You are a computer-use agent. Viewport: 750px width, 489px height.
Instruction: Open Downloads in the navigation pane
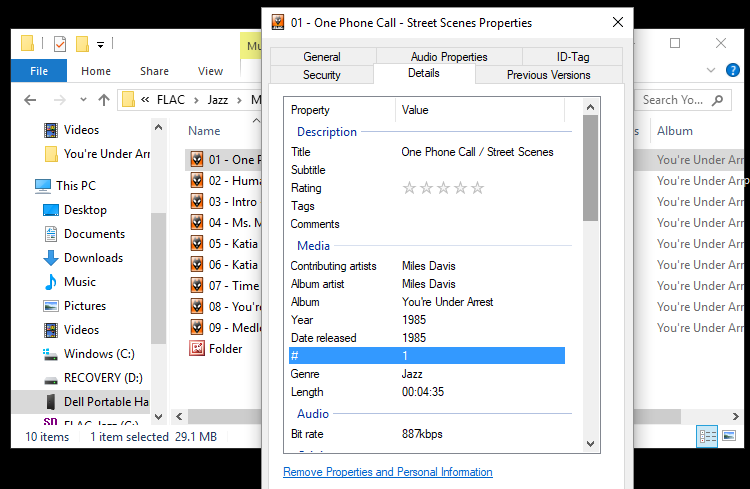click(93, 258)
